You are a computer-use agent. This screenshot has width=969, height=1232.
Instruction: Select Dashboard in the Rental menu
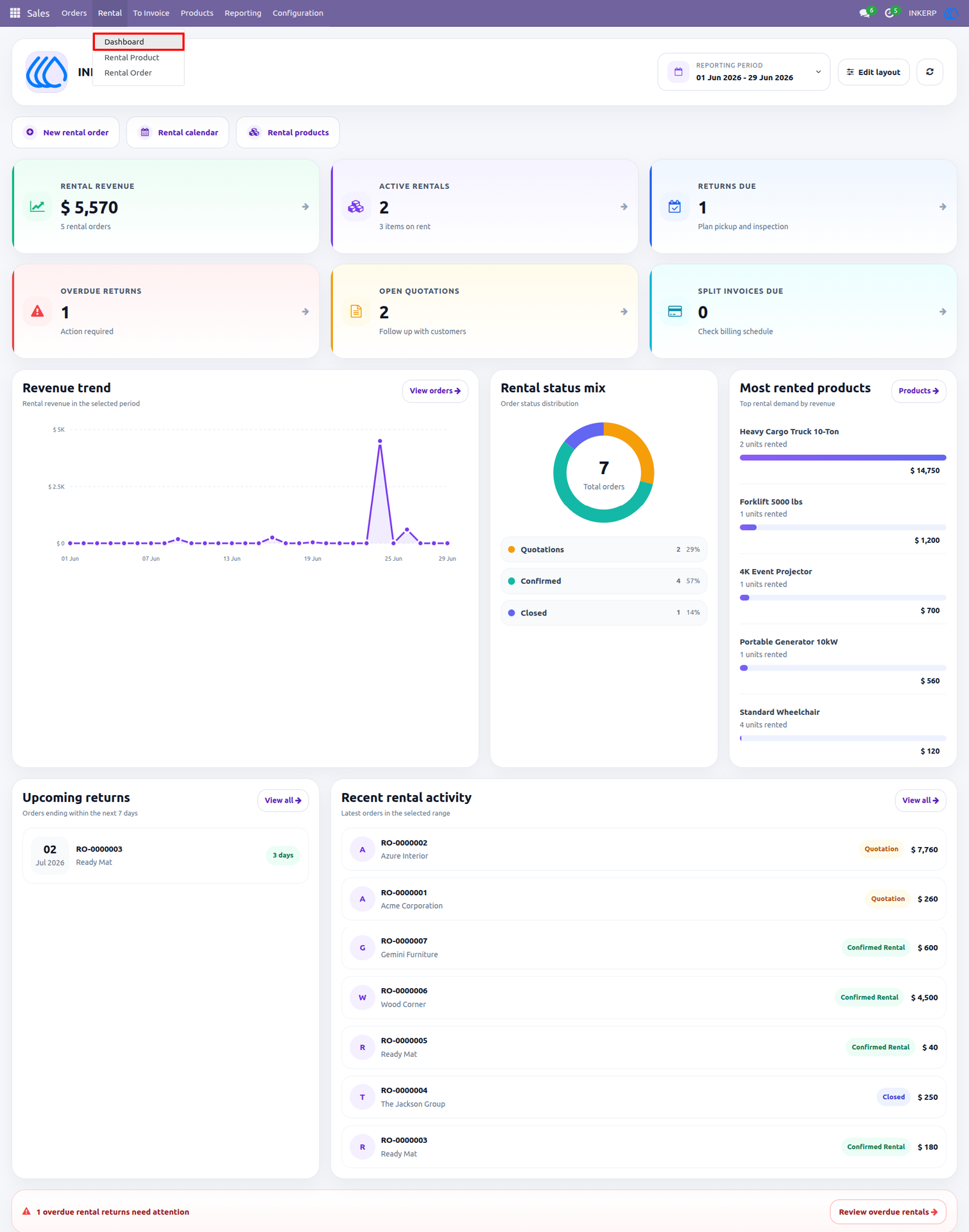[139, 42]
